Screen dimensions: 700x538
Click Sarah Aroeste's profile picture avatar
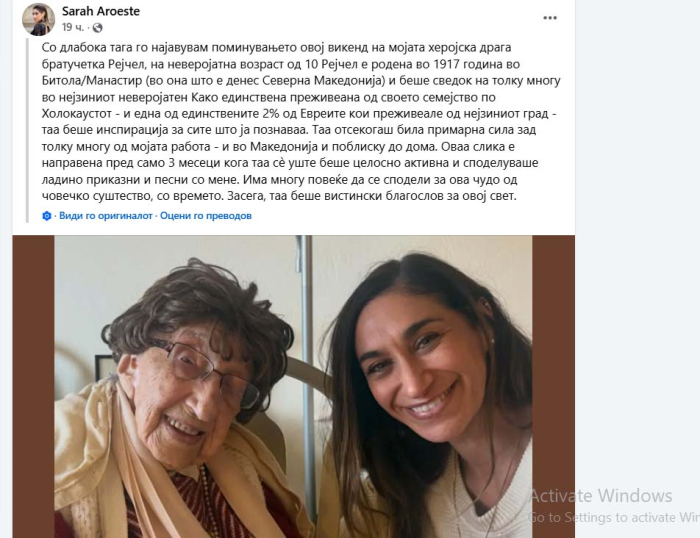[38, 20]
